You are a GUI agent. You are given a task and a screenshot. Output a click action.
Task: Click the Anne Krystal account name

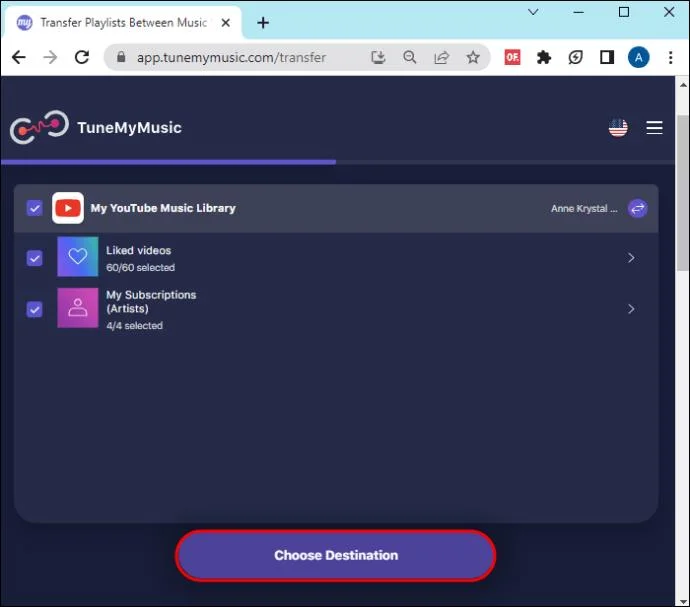pos(584,209)
